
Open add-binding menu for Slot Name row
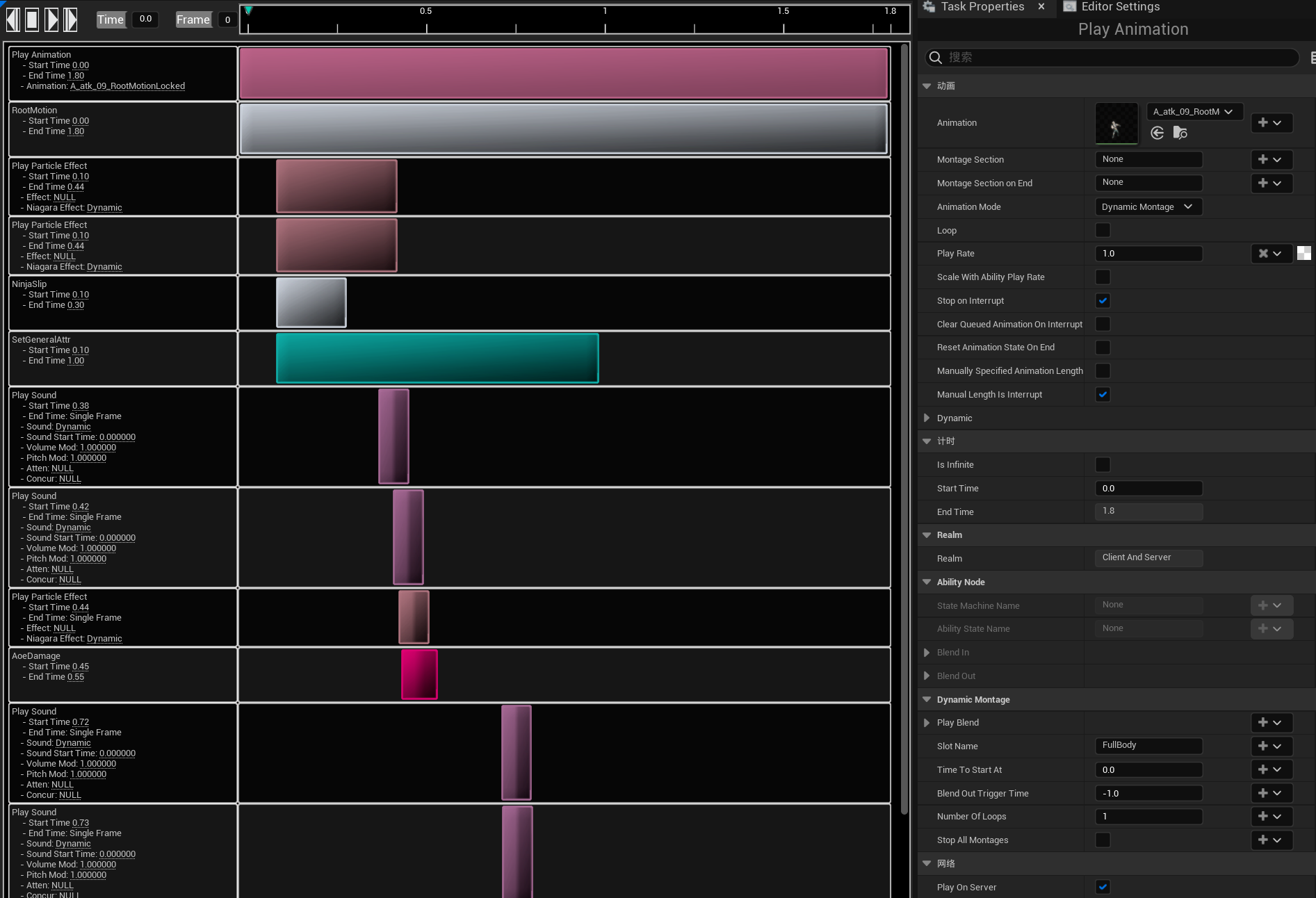1272,746
